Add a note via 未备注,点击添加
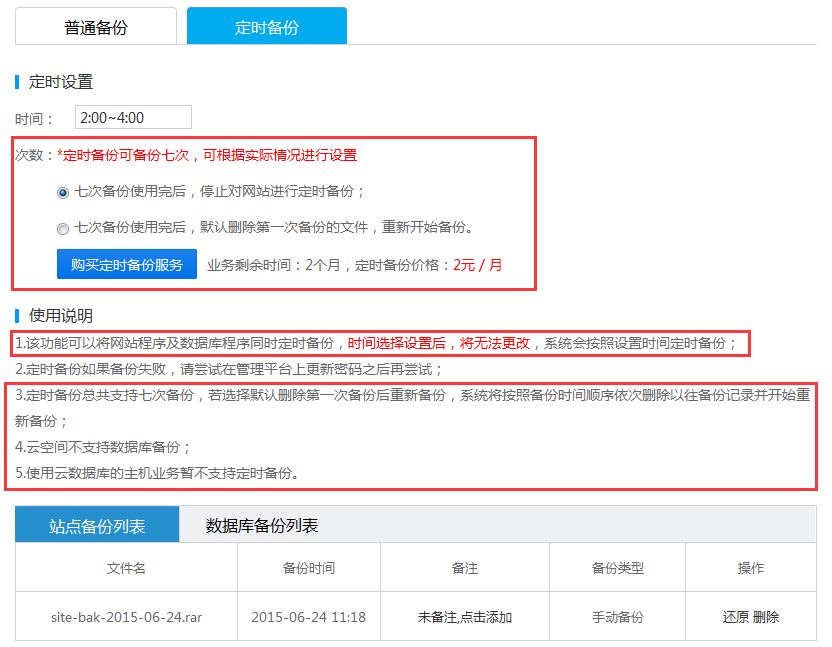The width and height of the screenshot is (832, 647). tap(465, 617)
